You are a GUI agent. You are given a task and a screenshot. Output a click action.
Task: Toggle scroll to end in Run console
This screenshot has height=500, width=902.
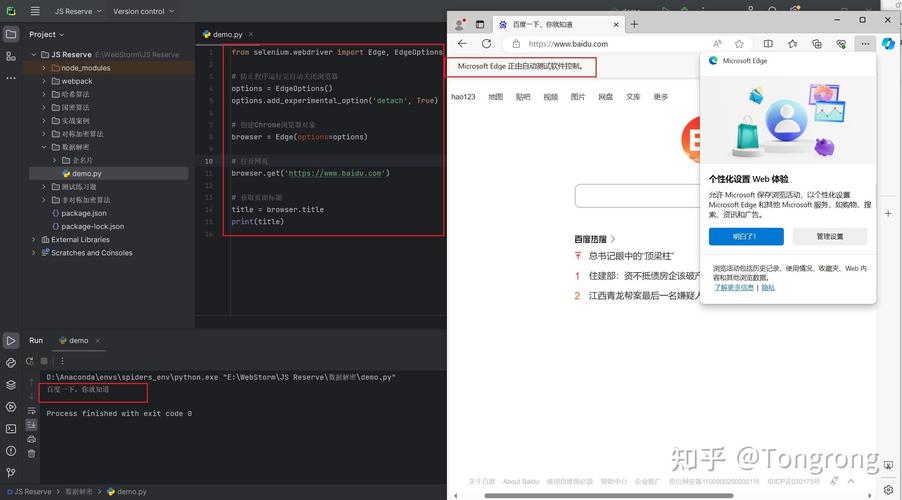(x=32, y=425)
